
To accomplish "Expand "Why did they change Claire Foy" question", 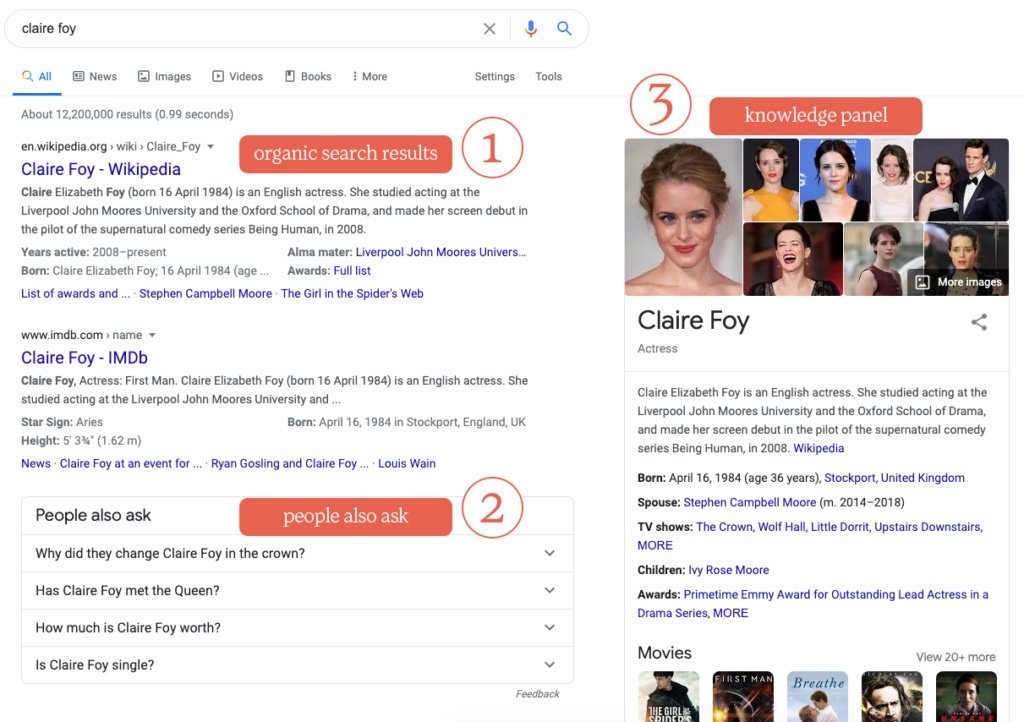I will 549,553.
